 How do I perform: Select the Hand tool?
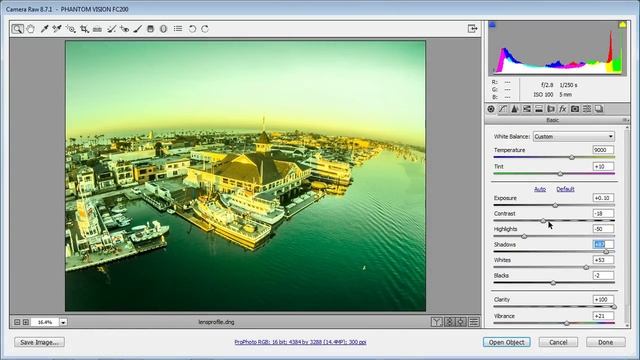tap(31, 29)
